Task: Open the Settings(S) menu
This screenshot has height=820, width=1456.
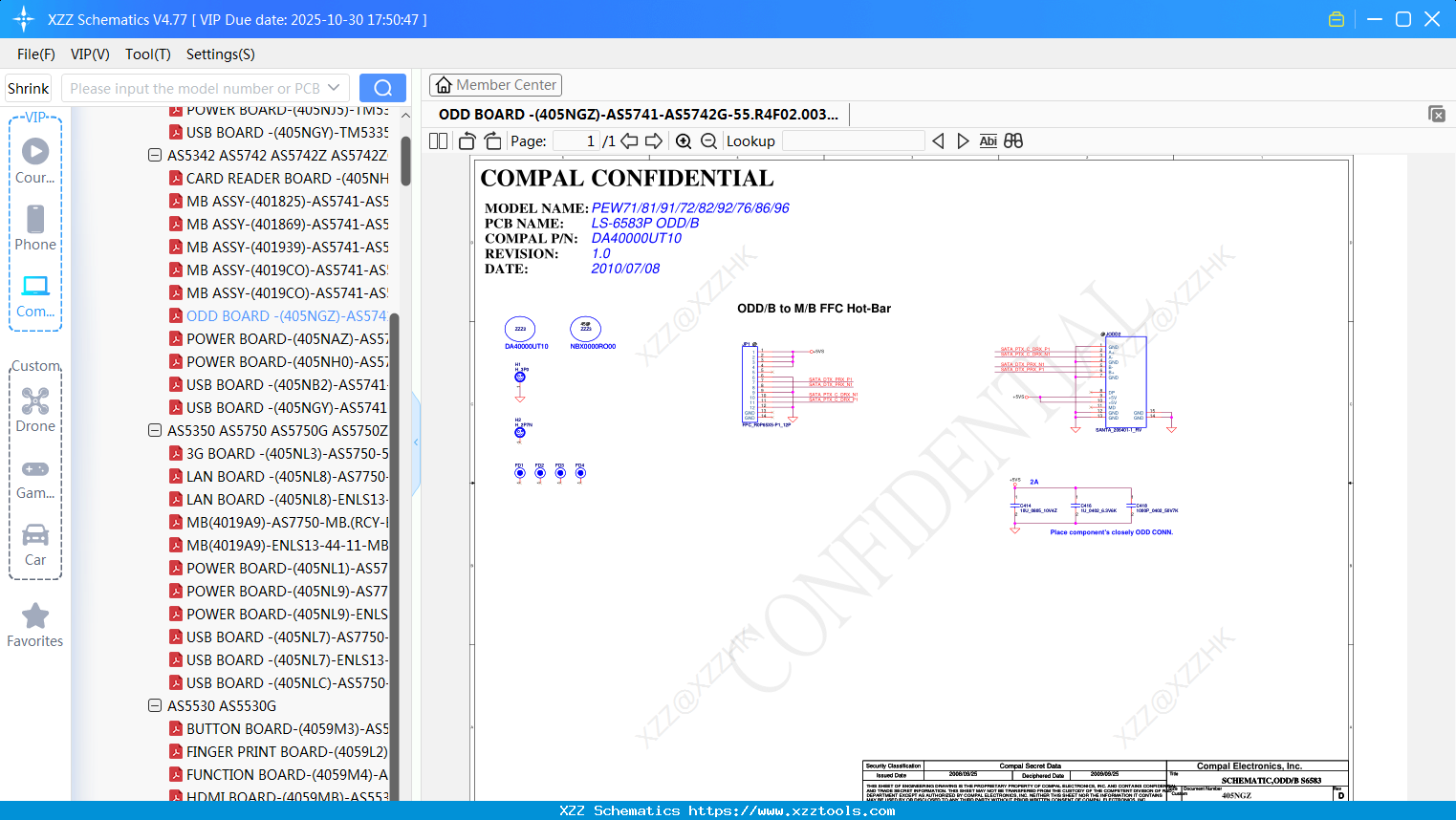Action: tap(221, 54)
